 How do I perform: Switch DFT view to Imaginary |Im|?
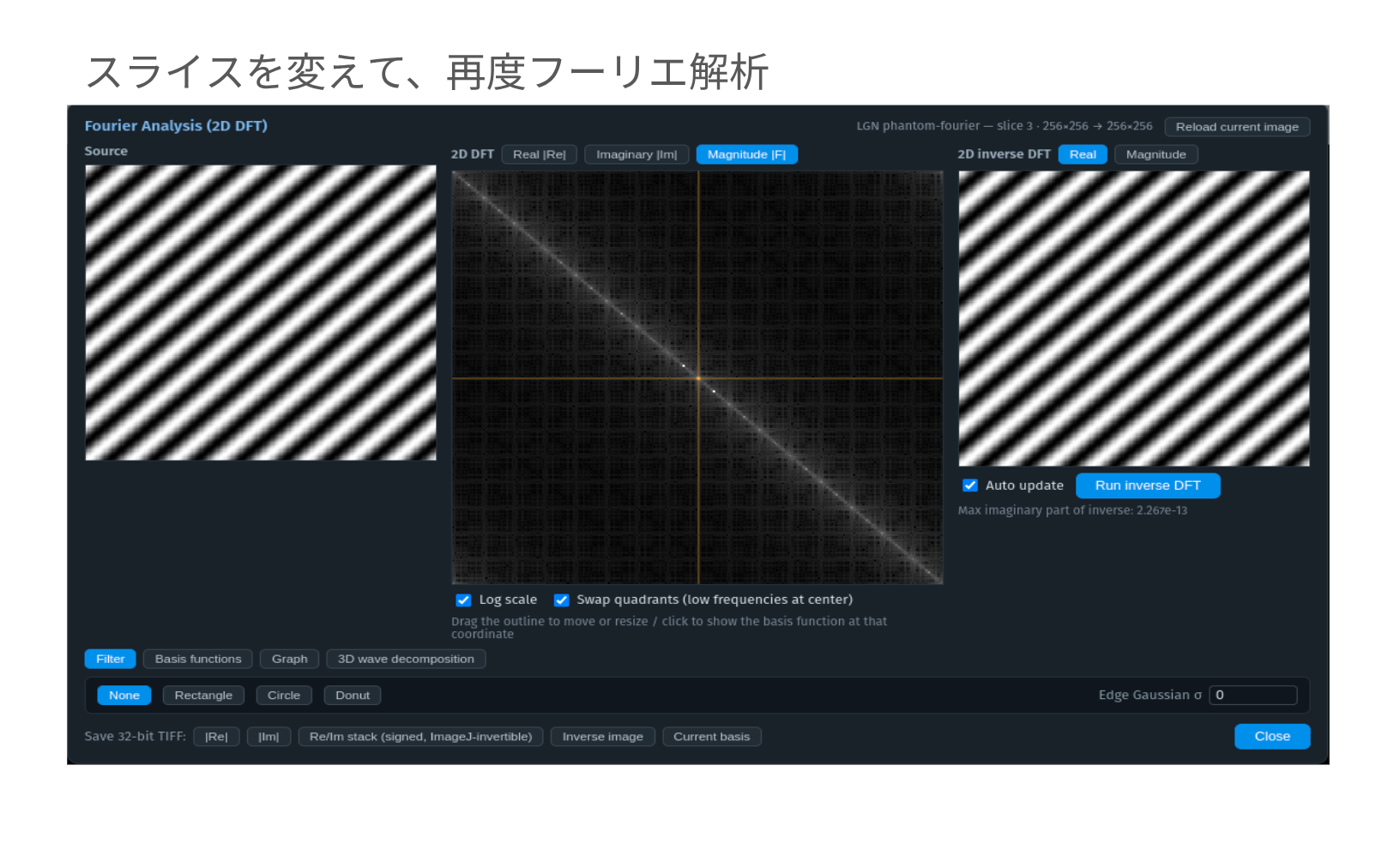(637, 154)
